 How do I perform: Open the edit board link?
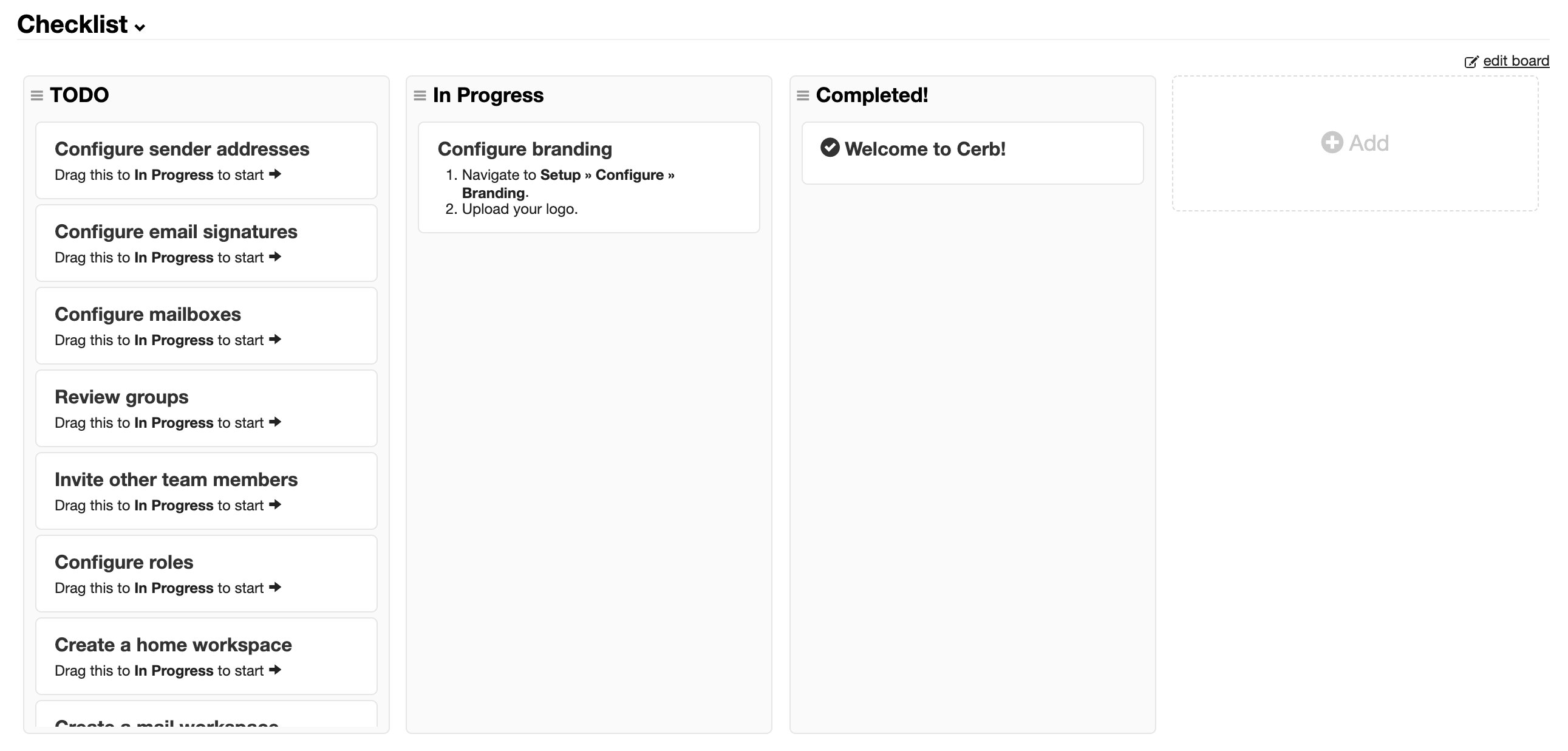pyautogui.click(x=1516, y=61)
